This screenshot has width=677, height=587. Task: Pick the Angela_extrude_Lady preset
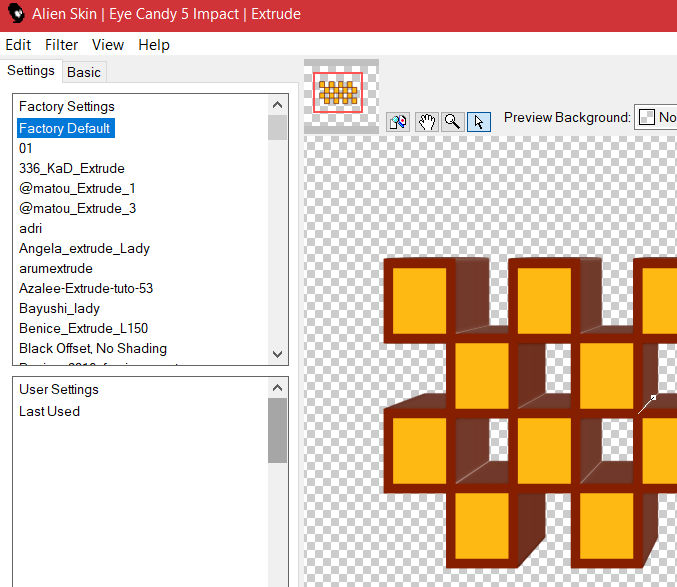pos(84,248)
